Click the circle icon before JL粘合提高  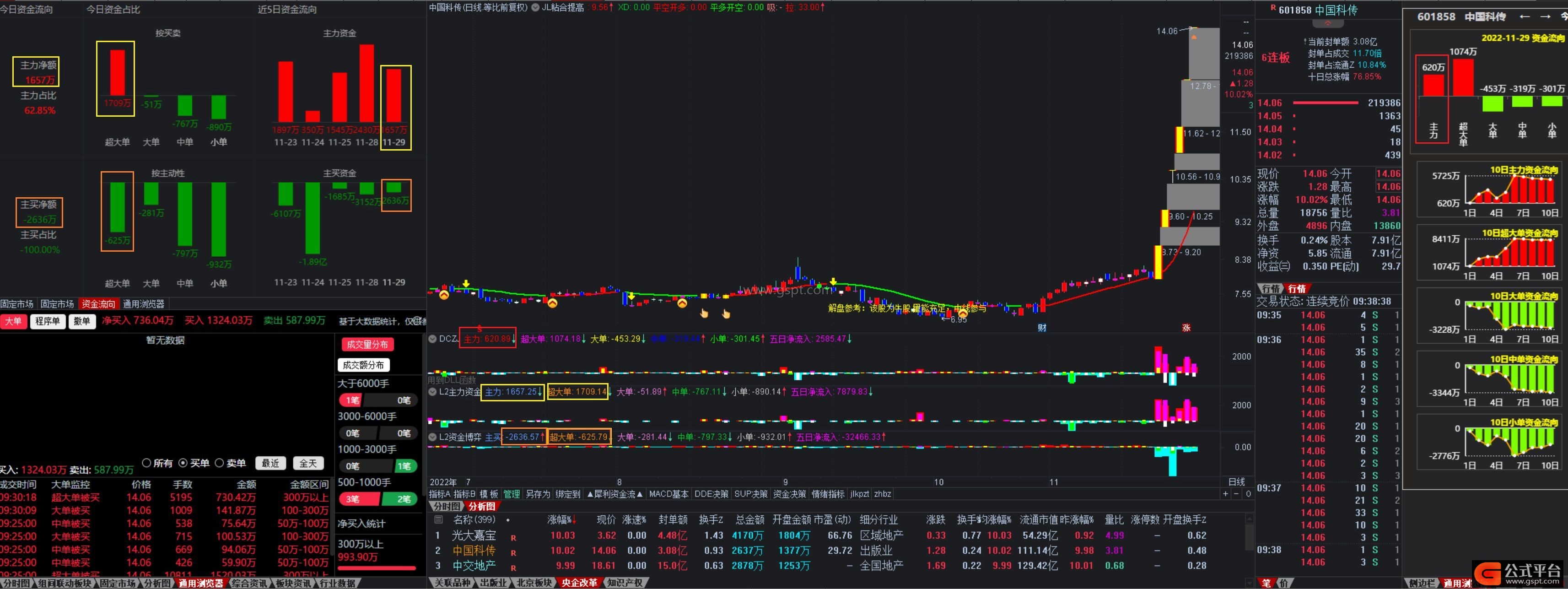(x=535, y=7)
